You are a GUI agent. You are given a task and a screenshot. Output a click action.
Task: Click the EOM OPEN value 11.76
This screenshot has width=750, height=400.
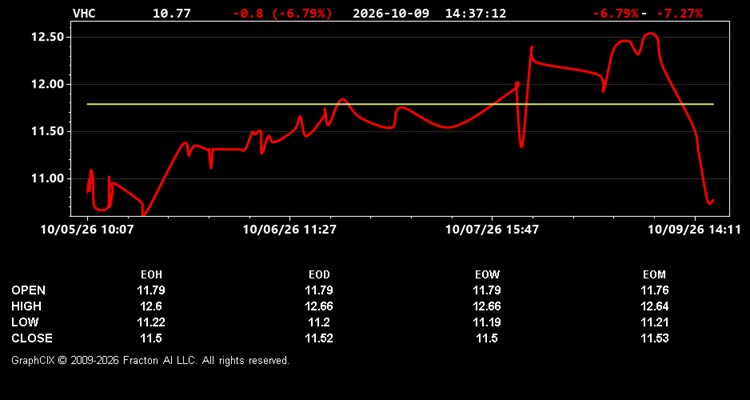[654, 290]
